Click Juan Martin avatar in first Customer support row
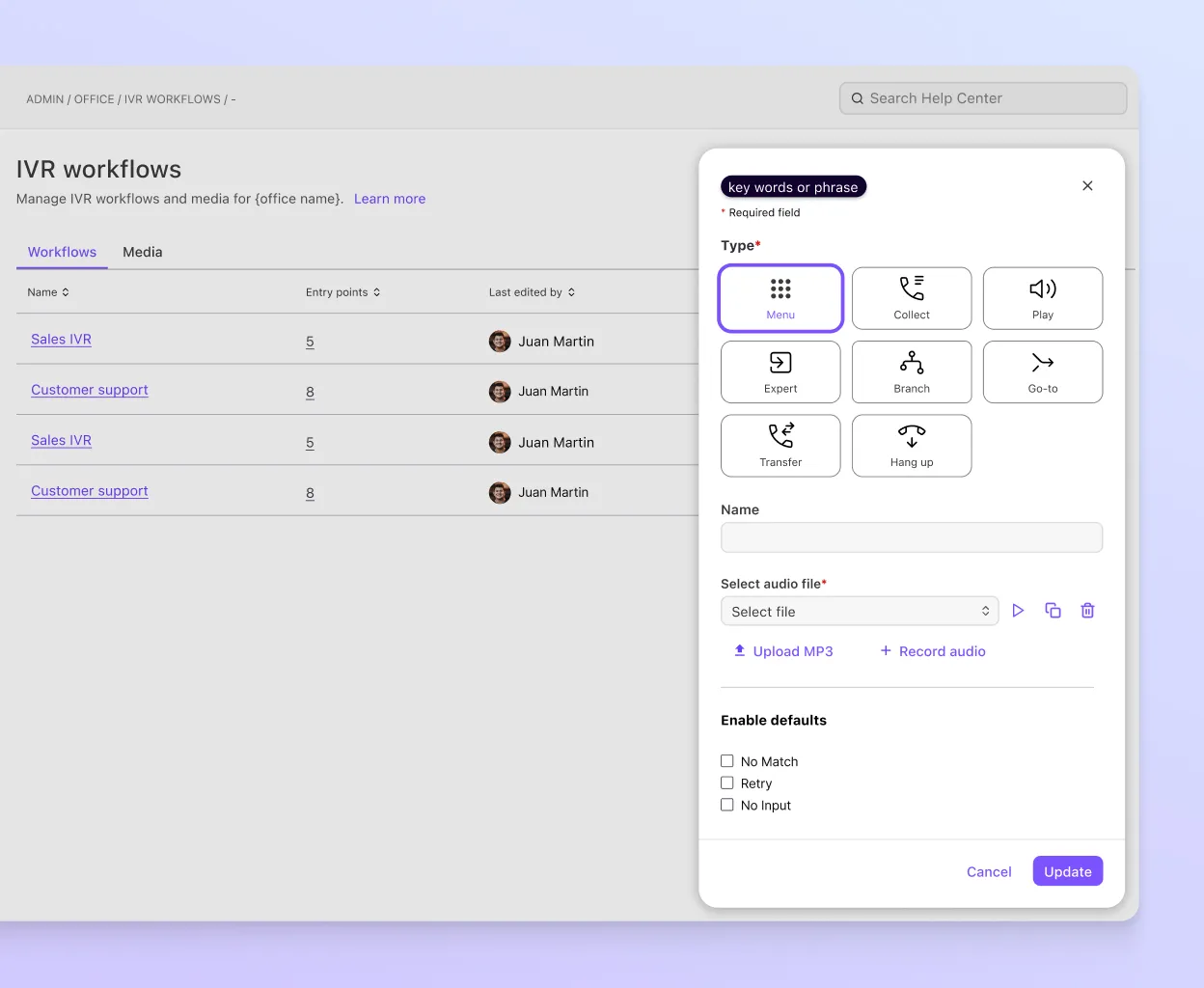1204x988 pixels. coord(500,391)
